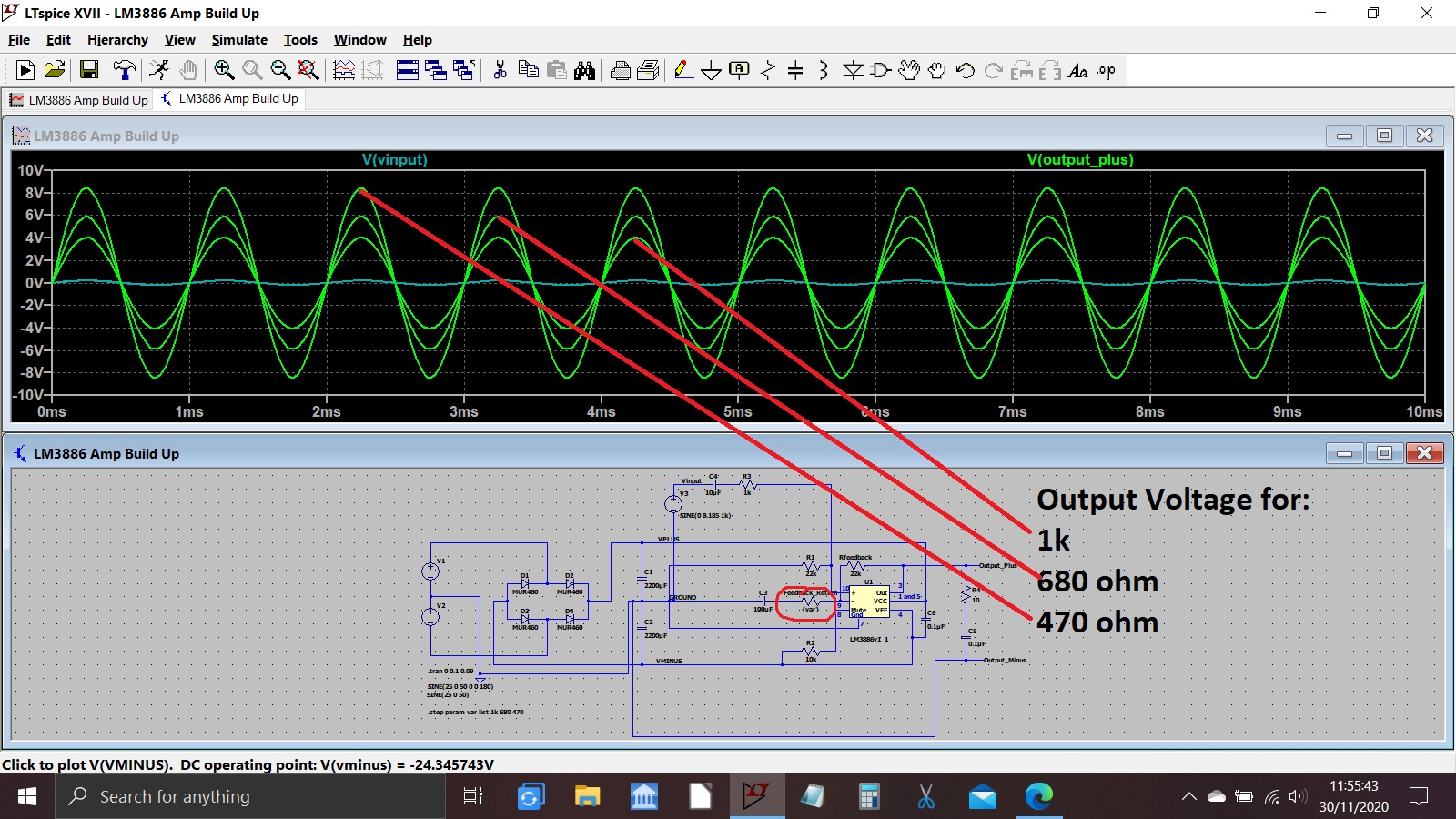
Task: Open the Window menu
Action: point(359,40)
